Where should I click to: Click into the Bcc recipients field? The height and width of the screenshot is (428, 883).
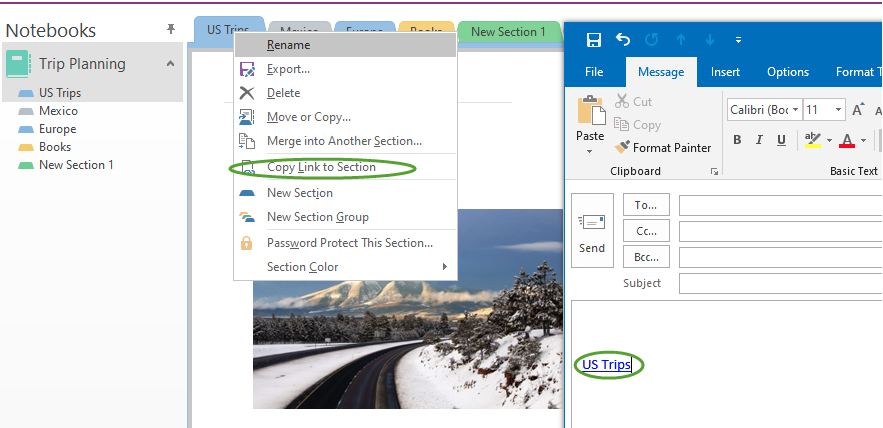point(781,257)
